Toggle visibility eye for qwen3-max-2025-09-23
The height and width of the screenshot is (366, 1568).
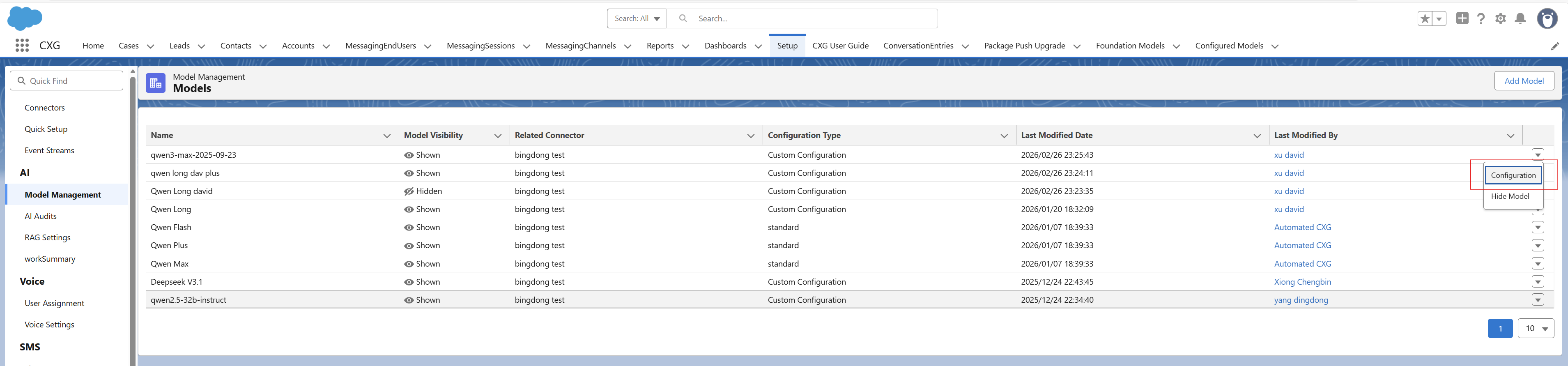tap(409, 155)
